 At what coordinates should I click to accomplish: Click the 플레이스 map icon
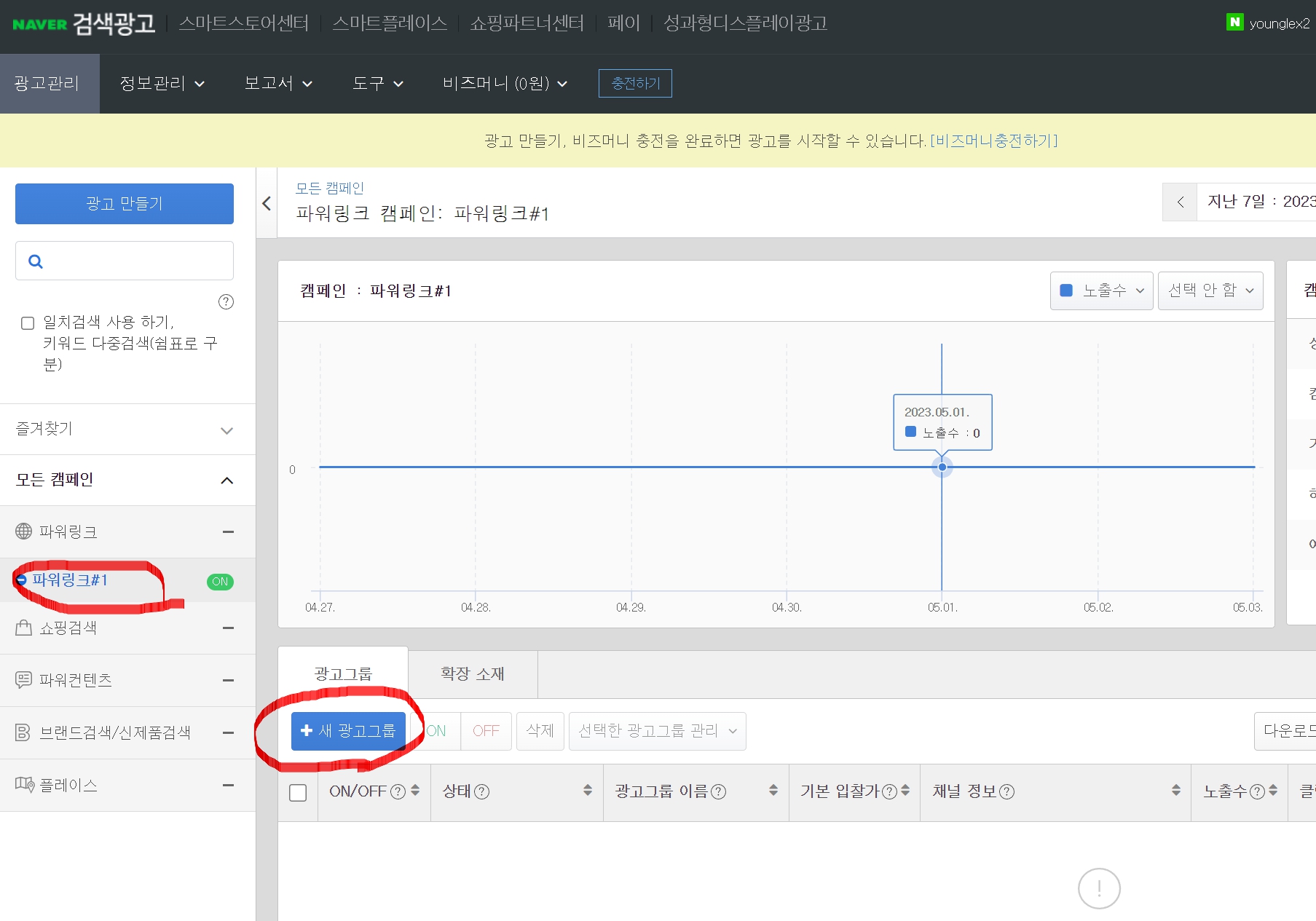(x=25, y=784)
